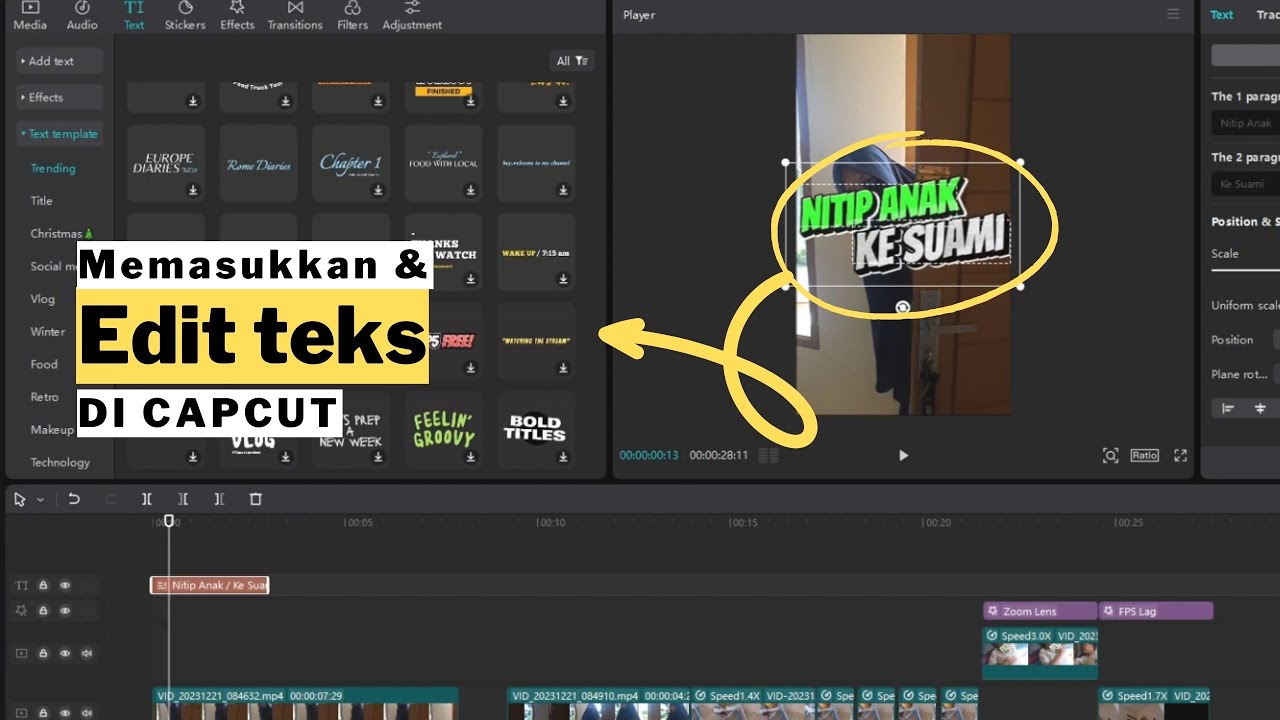Click the grayed-out redo arrow
The height and width of the screenshot is (720, 1280).
pyautogui.click(x=111, y=499)
